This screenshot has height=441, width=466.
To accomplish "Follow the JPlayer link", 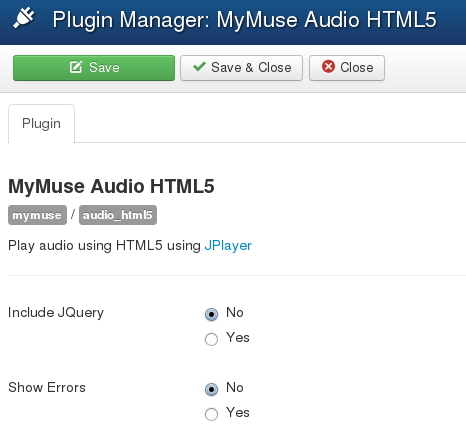I will click(x=228, y=246).
